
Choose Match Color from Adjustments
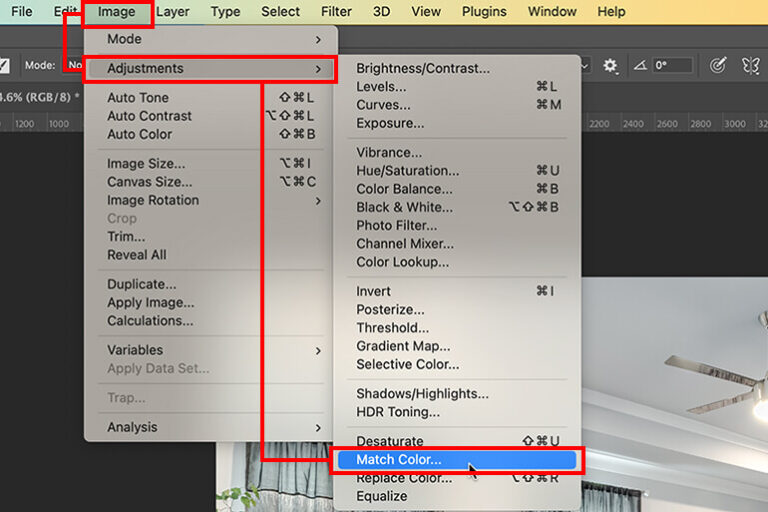[x=457, y=460]
